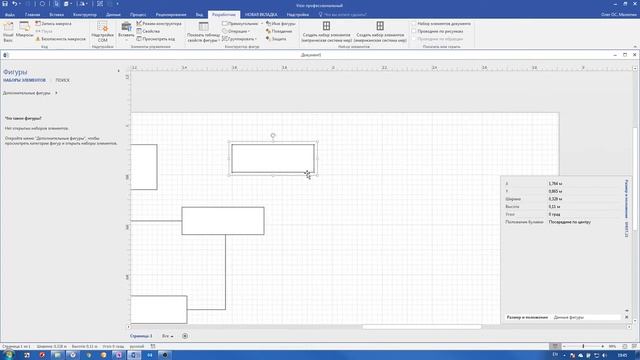Click macro recording icon in status bar
Screen dimensions: 640x360
(x=153, y=346)
